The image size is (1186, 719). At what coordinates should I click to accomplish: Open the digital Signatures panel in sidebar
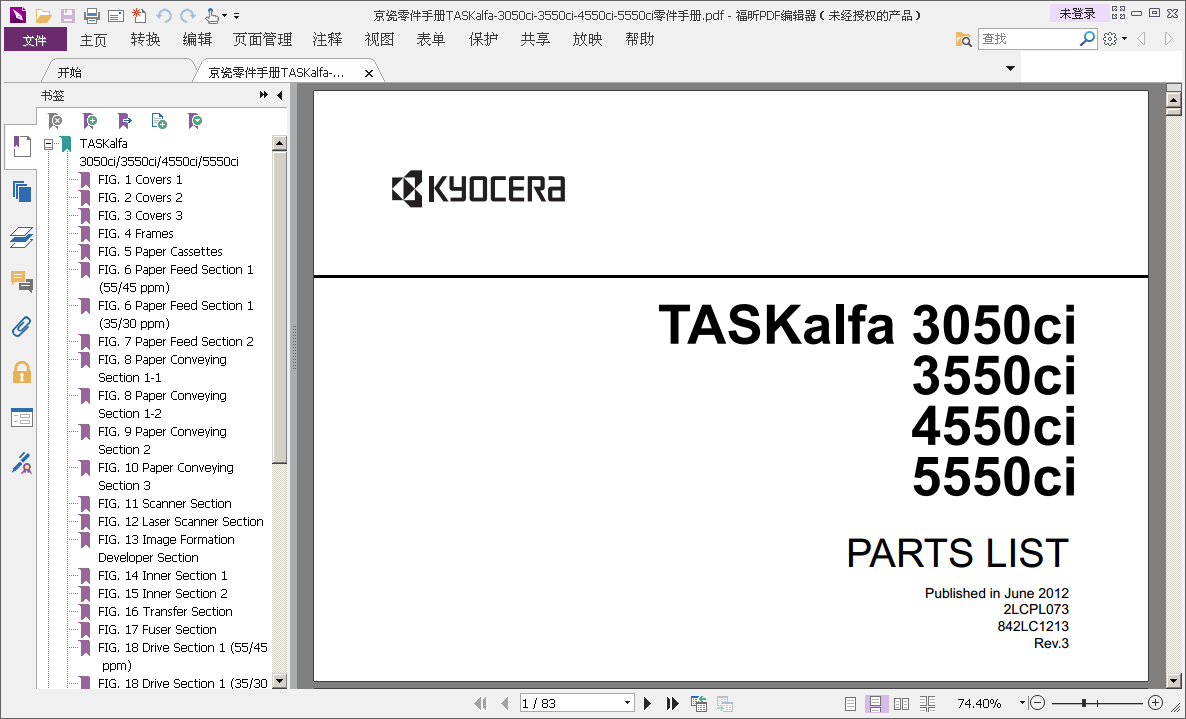pyautogui.click(x=22, y=463)
